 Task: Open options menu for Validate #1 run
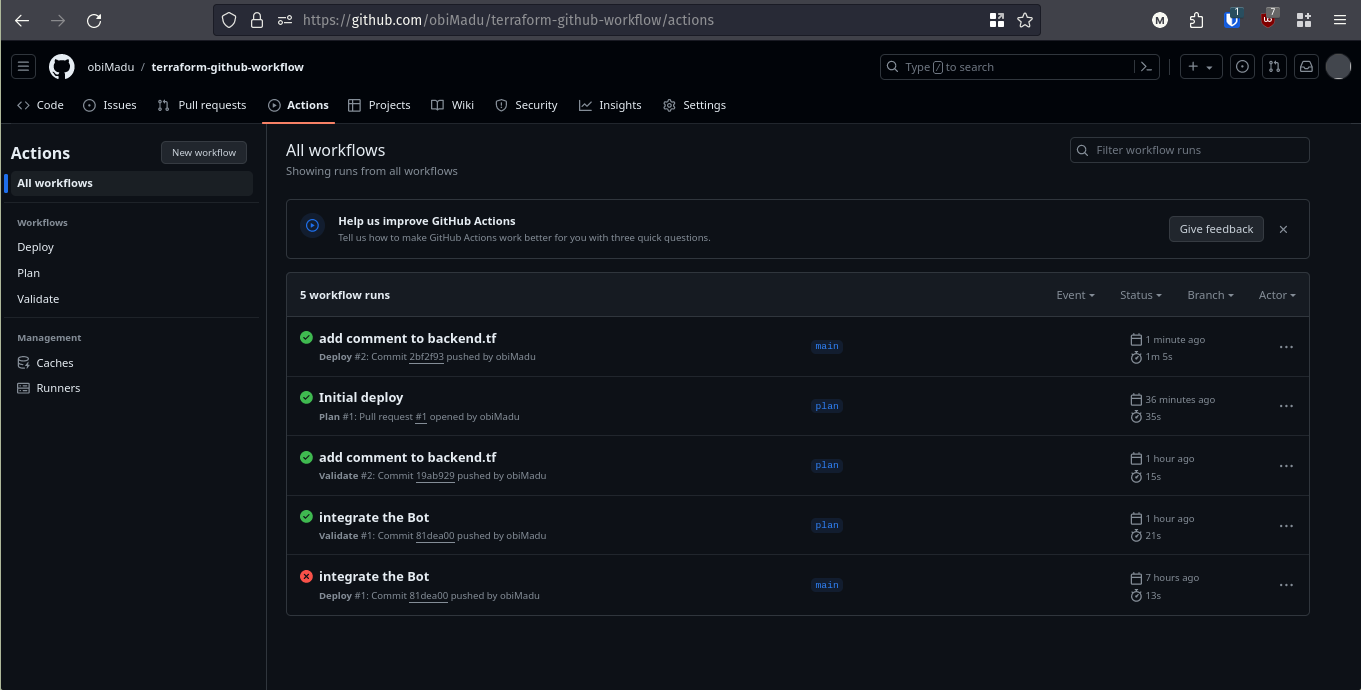1286,526
